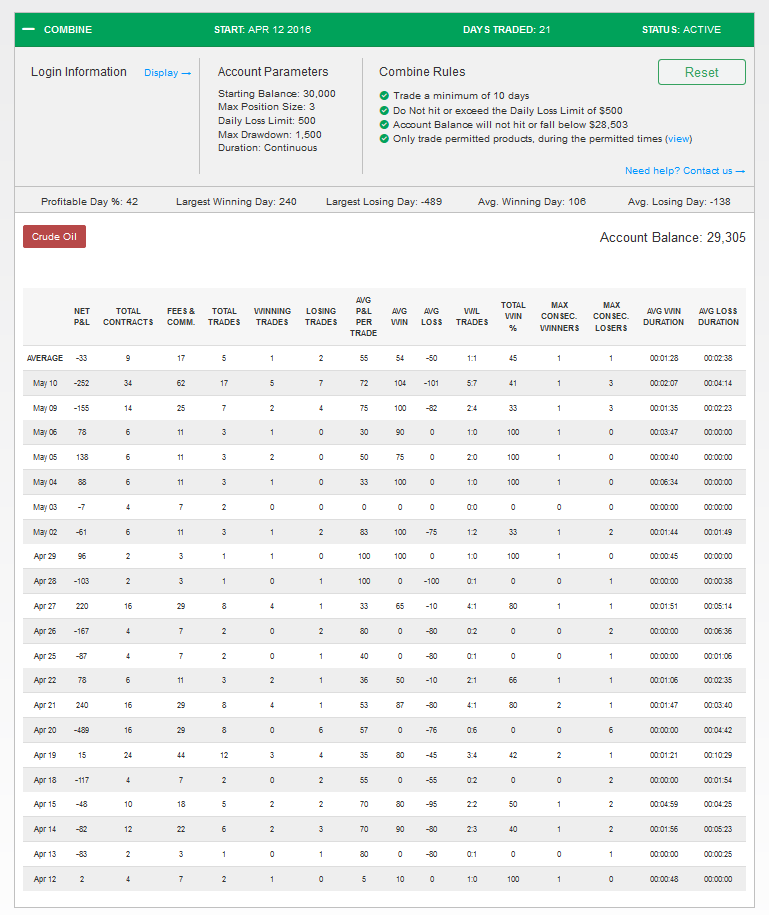
Task: Select the Crude Oil button
Action: tap(54, 236)
